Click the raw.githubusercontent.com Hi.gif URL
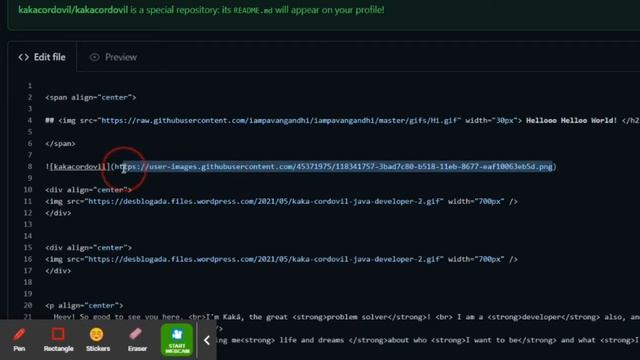This screenshot has width=640, height=360. (279, 120)
